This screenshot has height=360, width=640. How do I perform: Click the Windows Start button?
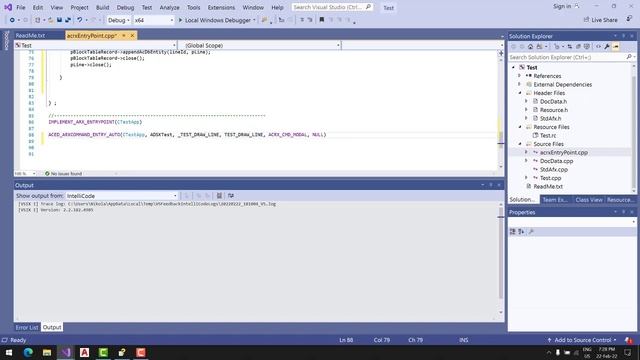tap(9, 352)
